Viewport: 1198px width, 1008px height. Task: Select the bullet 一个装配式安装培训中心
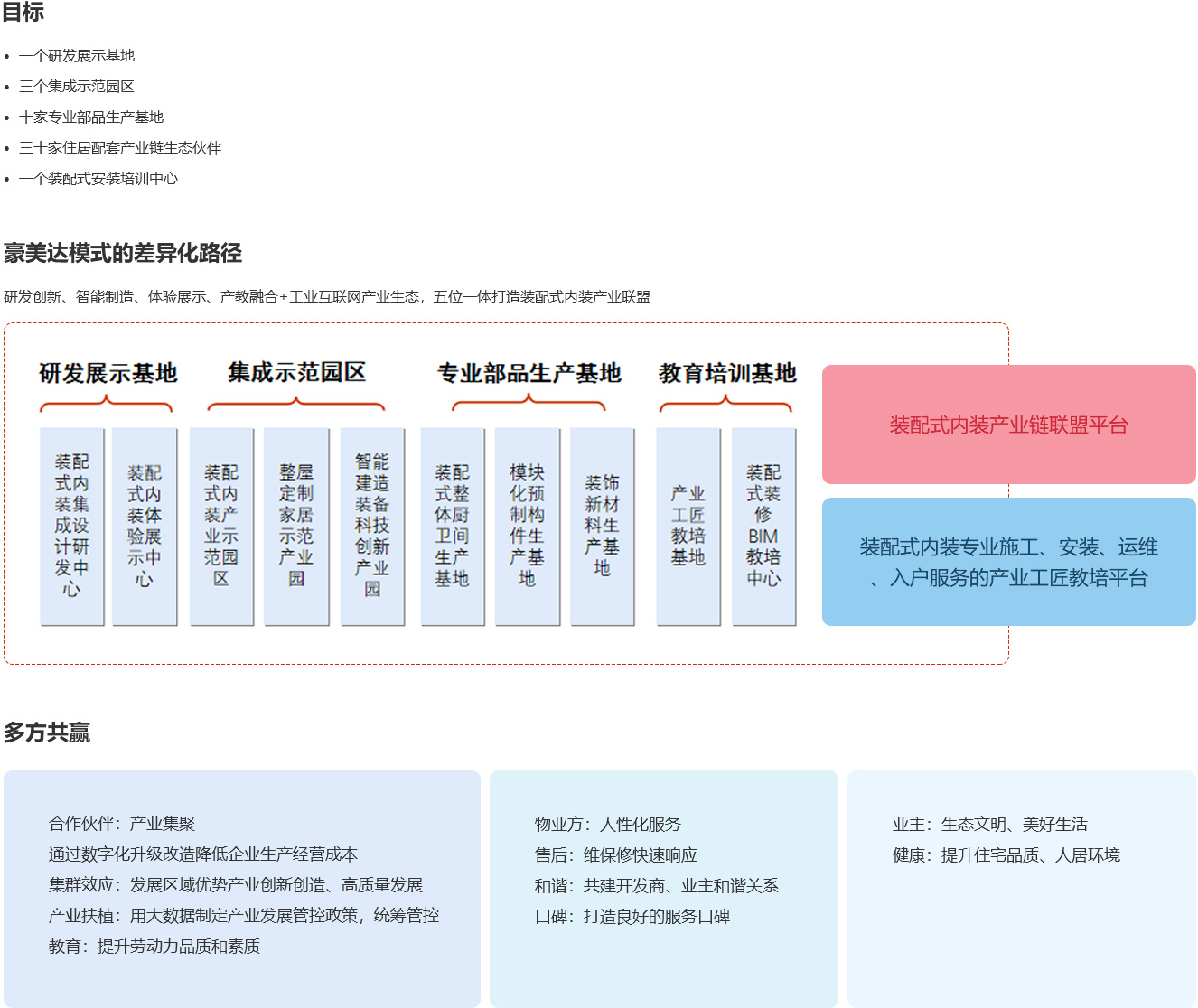point(98,179)
